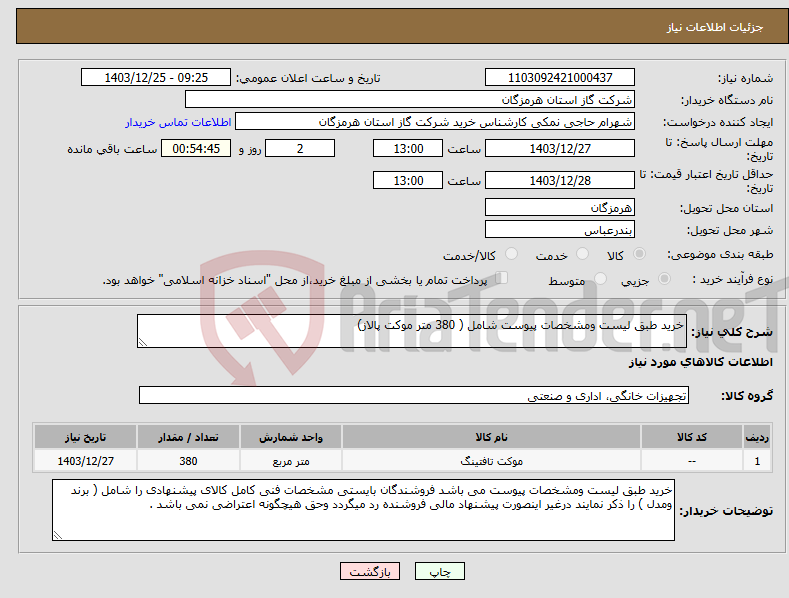This screenshot has height=598, width=789.
Task: Click the announcement date field 1403/12/25 - 09:25
Action: [156, 78]
